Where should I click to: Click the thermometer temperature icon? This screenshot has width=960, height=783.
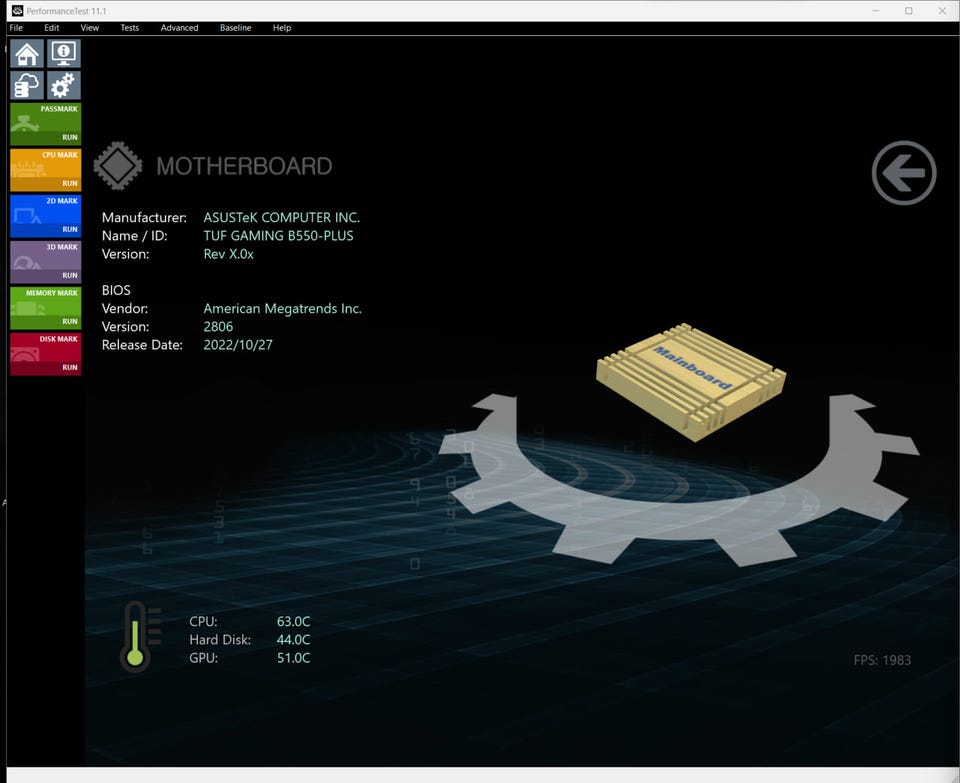point(134,636)
